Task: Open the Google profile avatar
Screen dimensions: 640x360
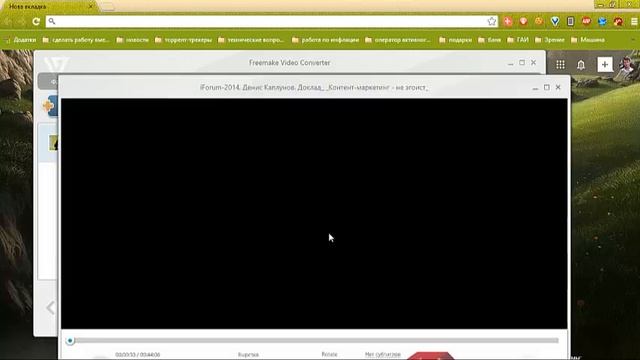Action: click(x=627, y=64)
